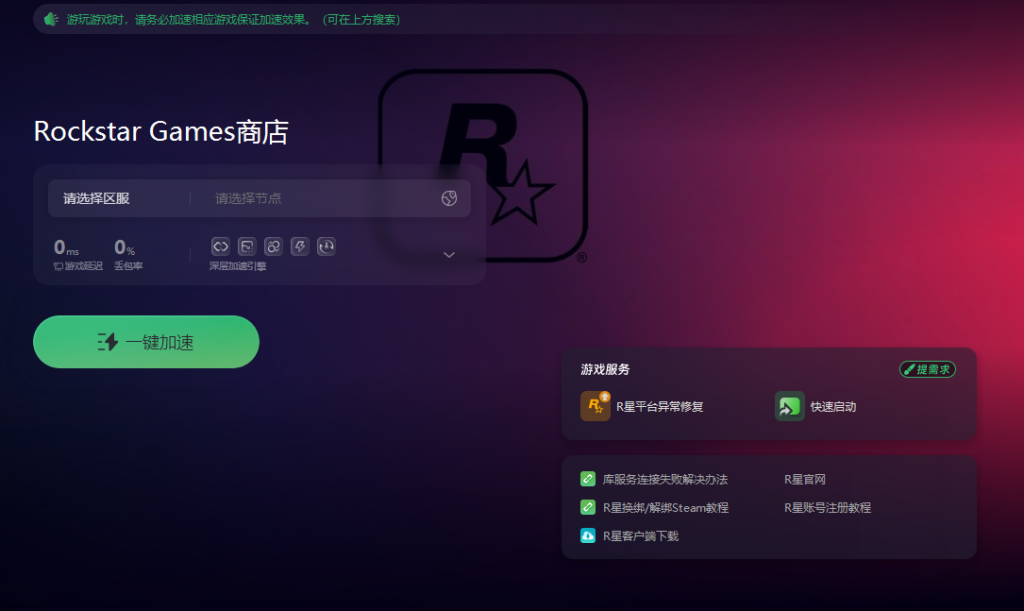This screenshot has width=1024, height=611.
Task: Click the globe icon in the node selector
Action: [449, 198]
